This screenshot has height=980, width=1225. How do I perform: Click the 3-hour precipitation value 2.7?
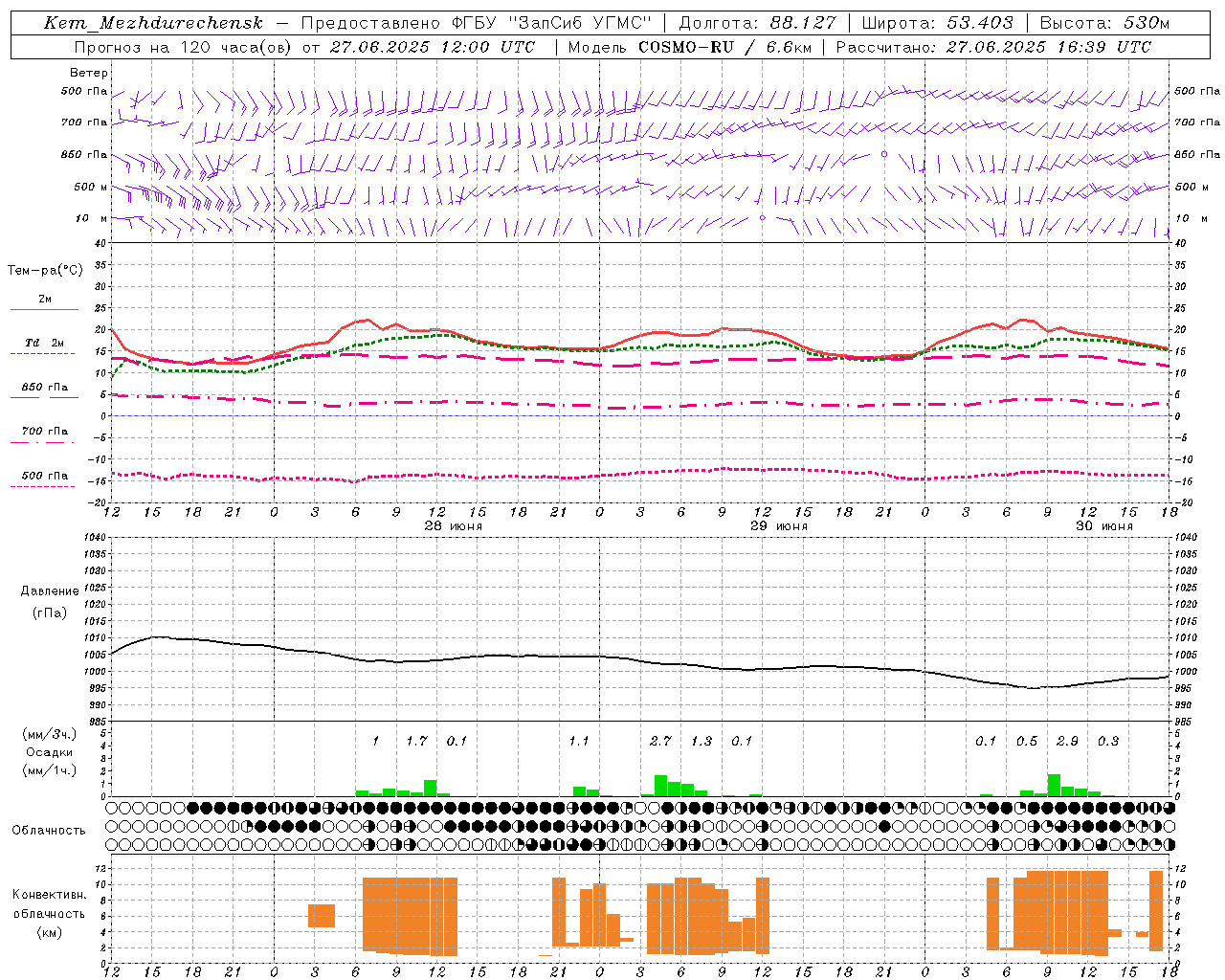[660, 741]
